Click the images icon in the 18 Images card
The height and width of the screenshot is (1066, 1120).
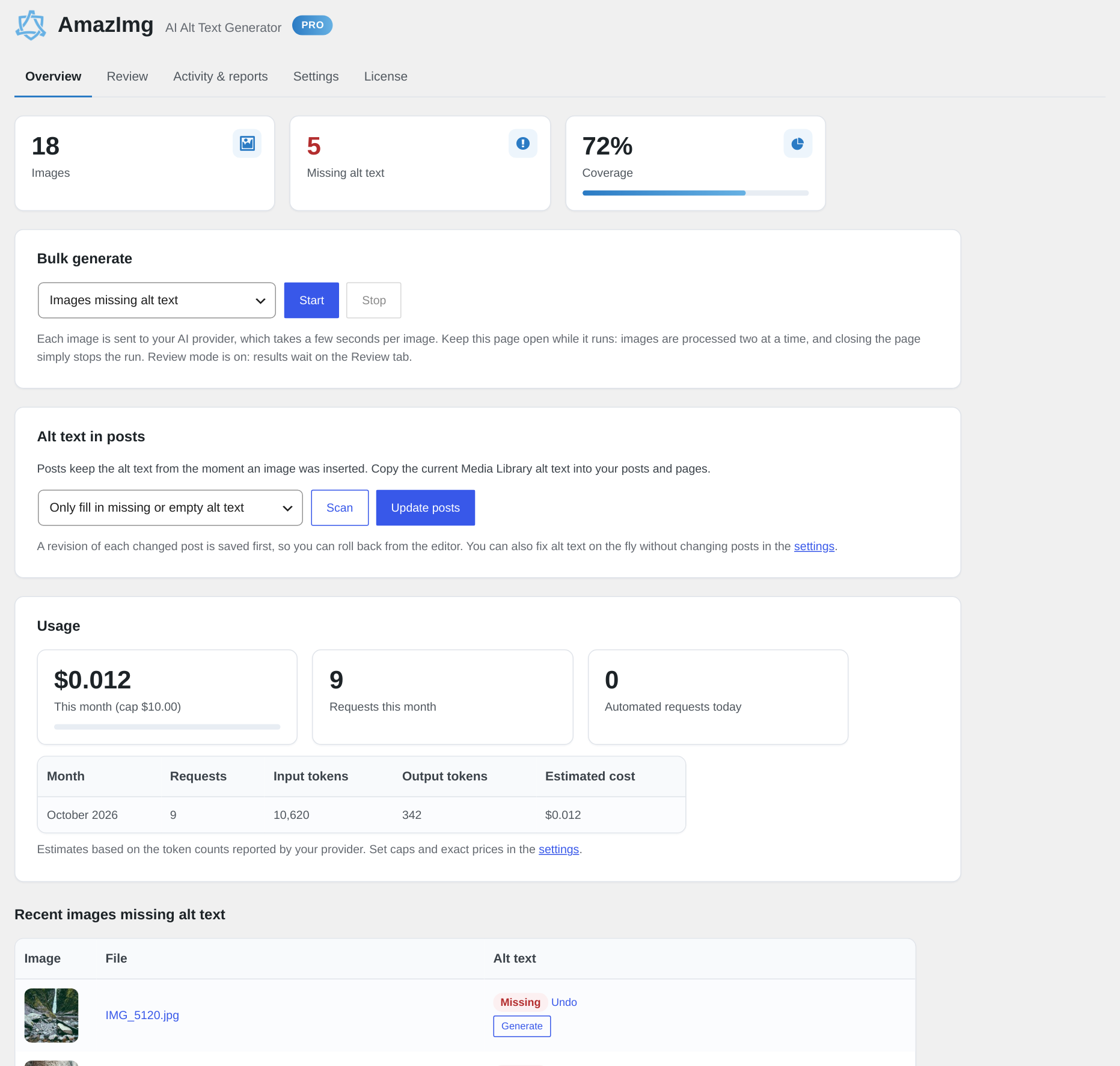247,144
